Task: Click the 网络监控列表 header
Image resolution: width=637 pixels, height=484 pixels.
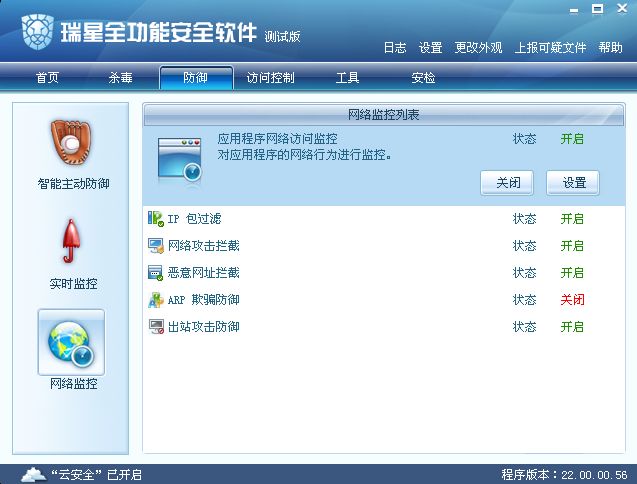Action: tap(384, 115)
